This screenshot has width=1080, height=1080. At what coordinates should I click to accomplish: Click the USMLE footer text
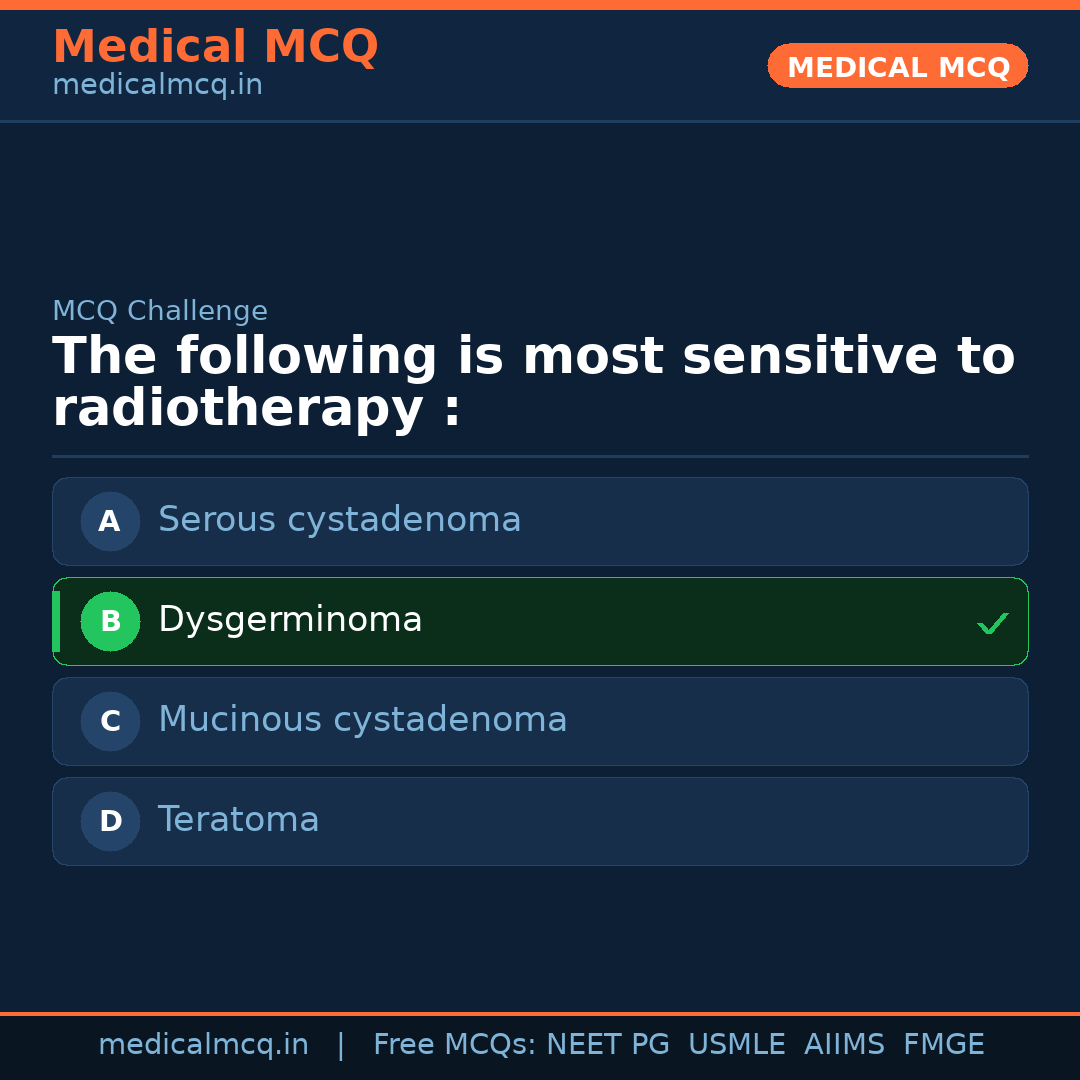[736, 1045]
